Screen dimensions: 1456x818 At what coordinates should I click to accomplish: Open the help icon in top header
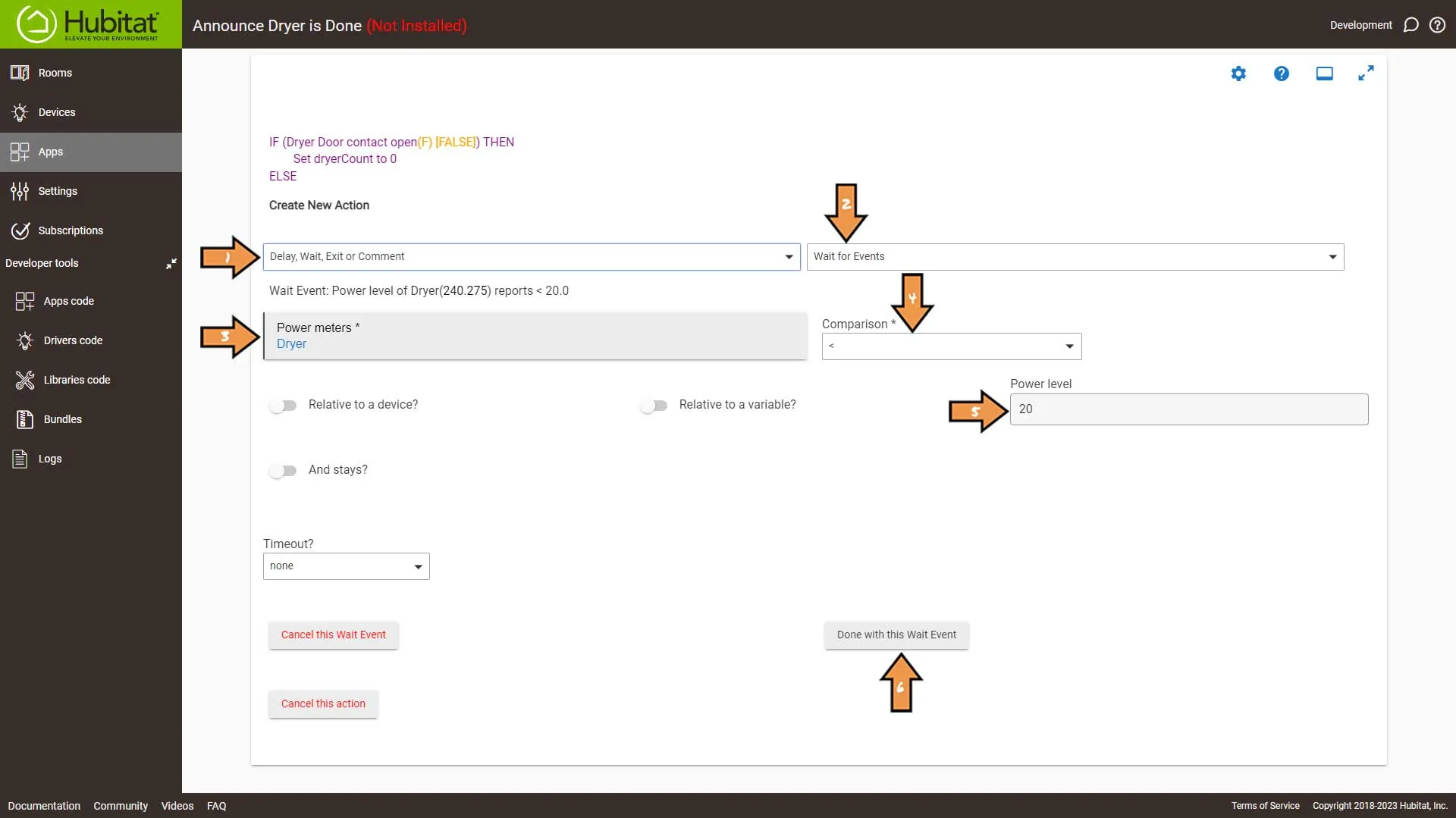coord(1437,25)
